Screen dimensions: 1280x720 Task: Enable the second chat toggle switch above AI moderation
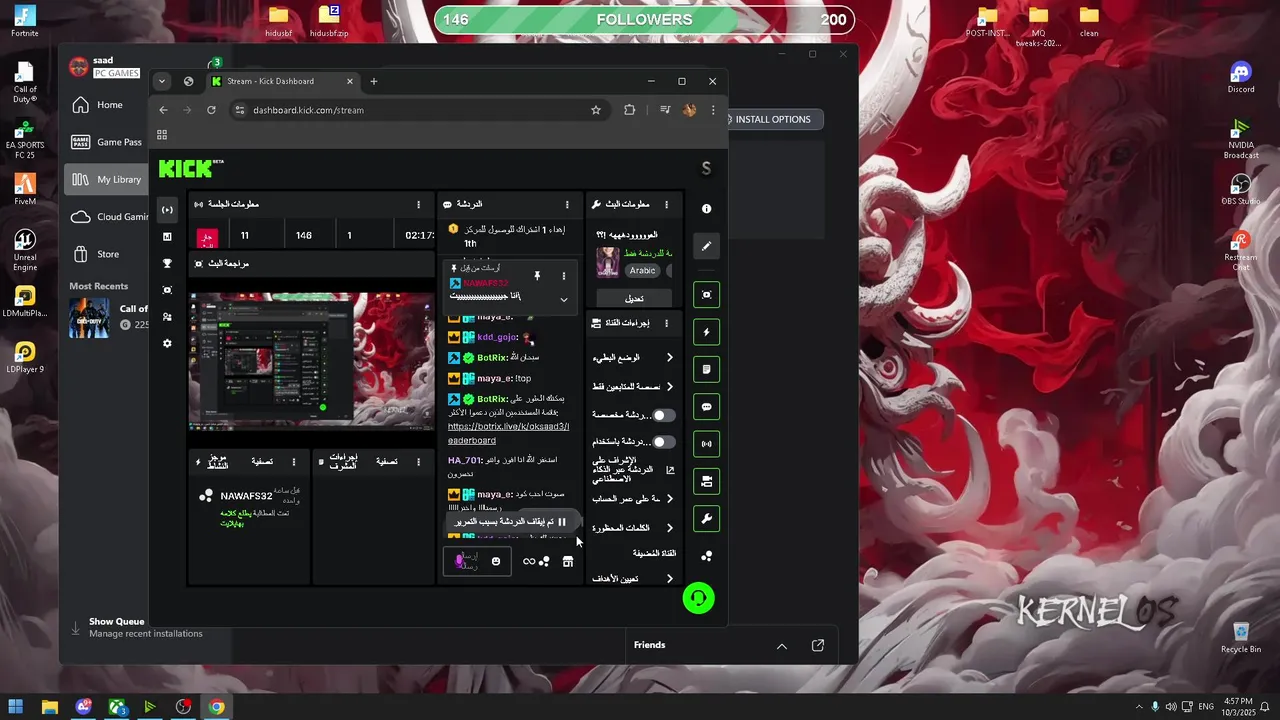pos(663,442)
